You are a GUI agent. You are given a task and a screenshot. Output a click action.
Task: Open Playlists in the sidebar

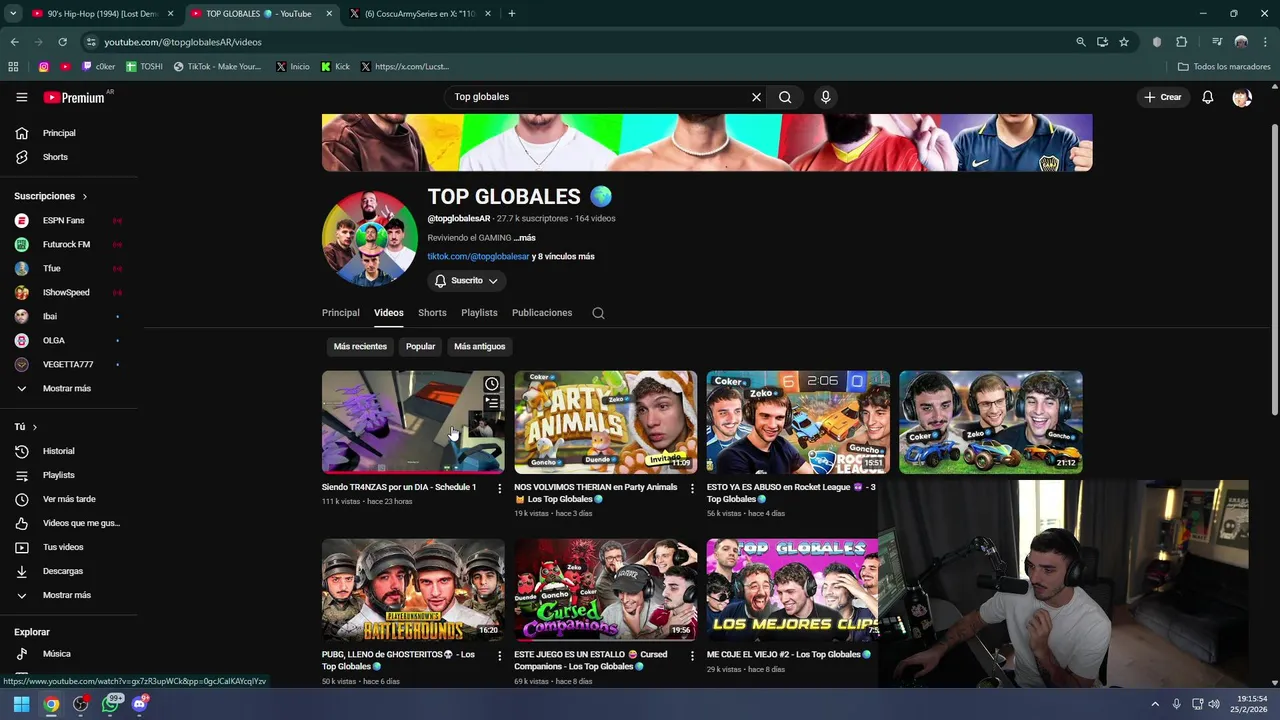(70, 475)
